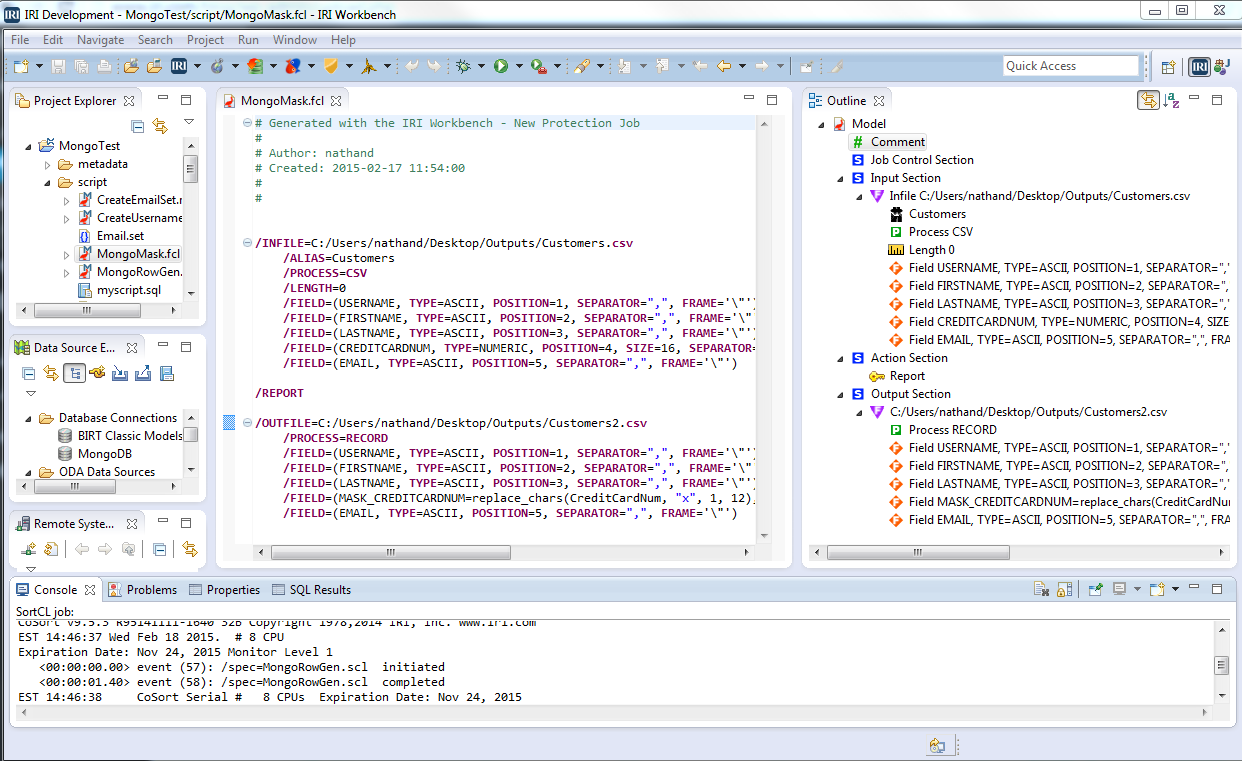Collapse the Output Section node in Outline
1242x761 pixels.
point(842,394)
